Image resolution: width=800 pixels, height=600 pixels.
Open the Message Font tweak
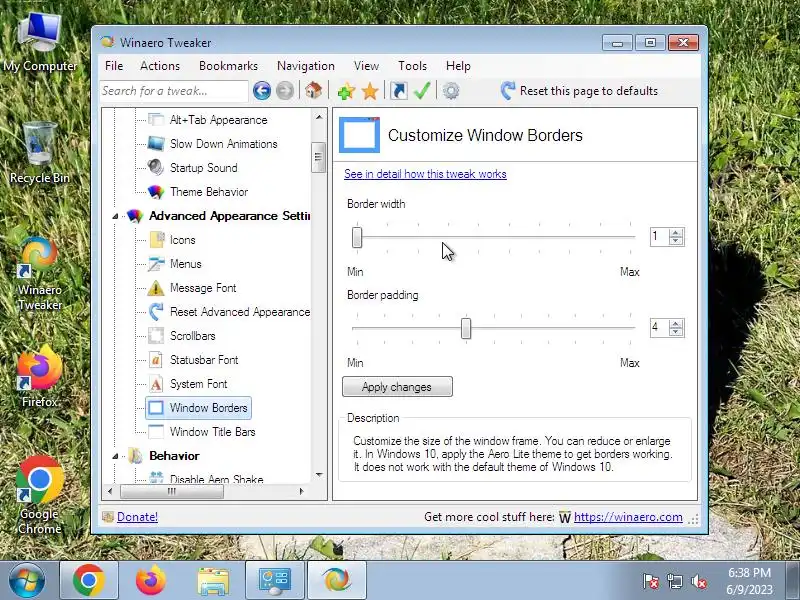(203, 288)
